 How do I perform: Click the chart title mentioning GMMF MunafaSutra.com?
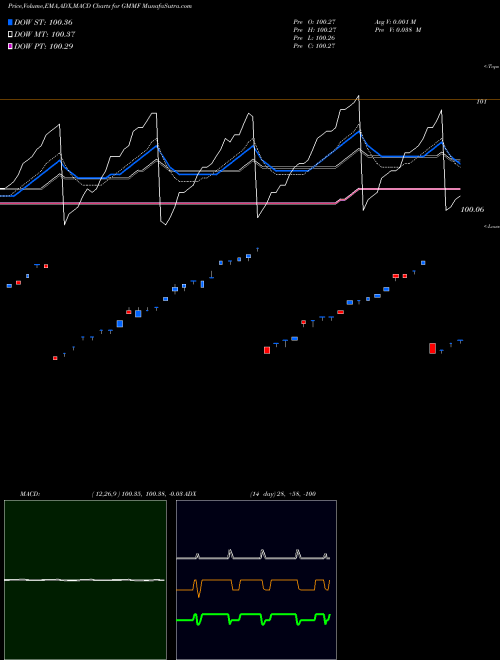coord(100,6)
